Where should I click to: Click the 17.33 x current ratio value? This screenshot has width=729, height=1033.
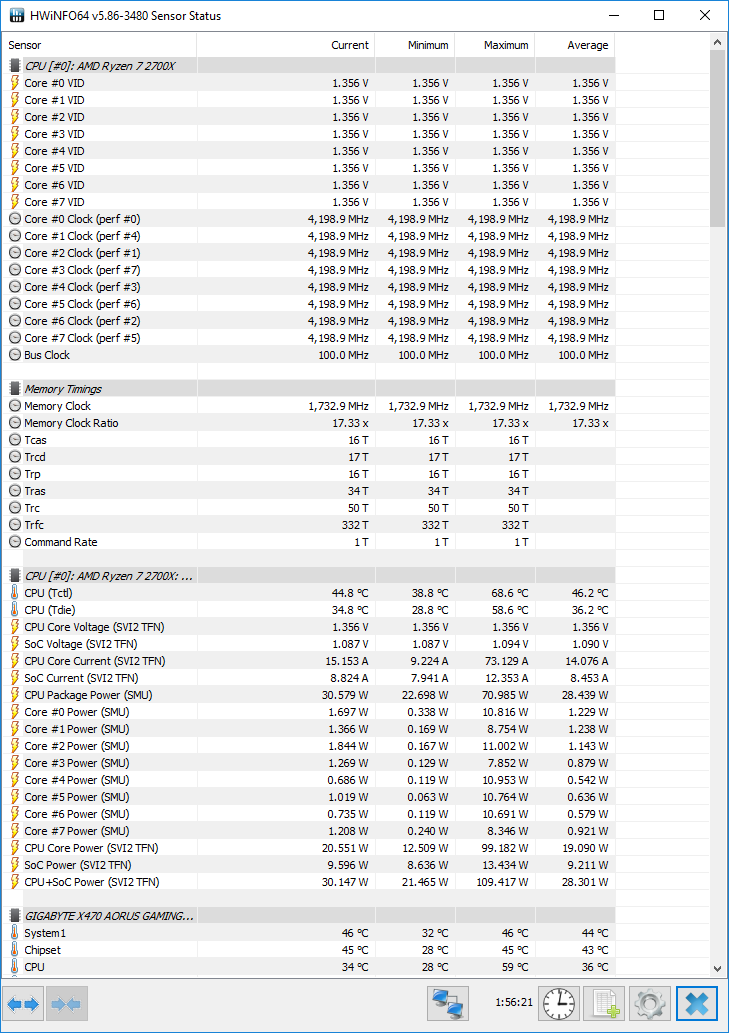[350, 422]
